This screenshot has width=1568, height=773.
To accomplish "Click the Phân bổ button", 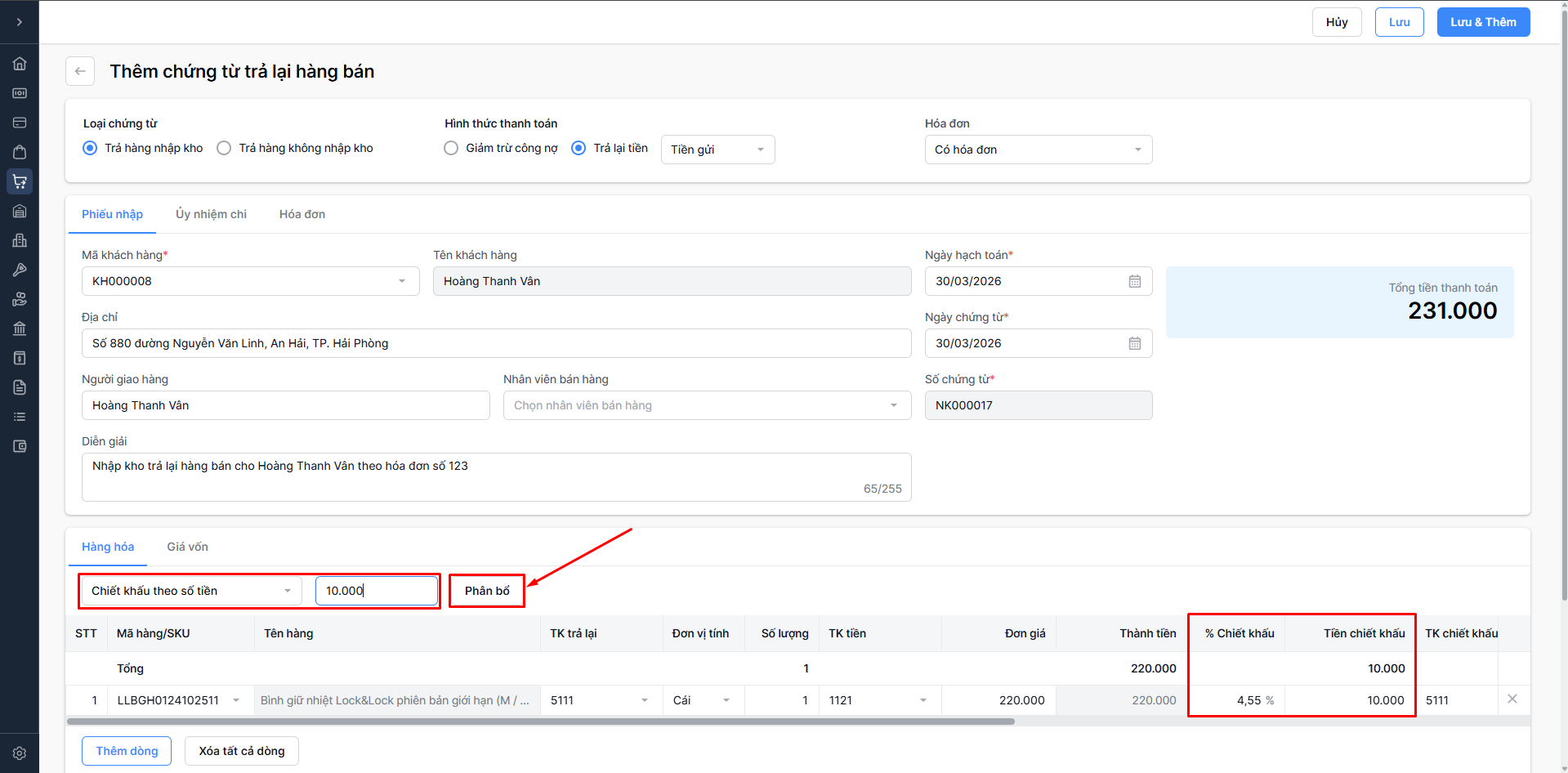I will (487, 591).
